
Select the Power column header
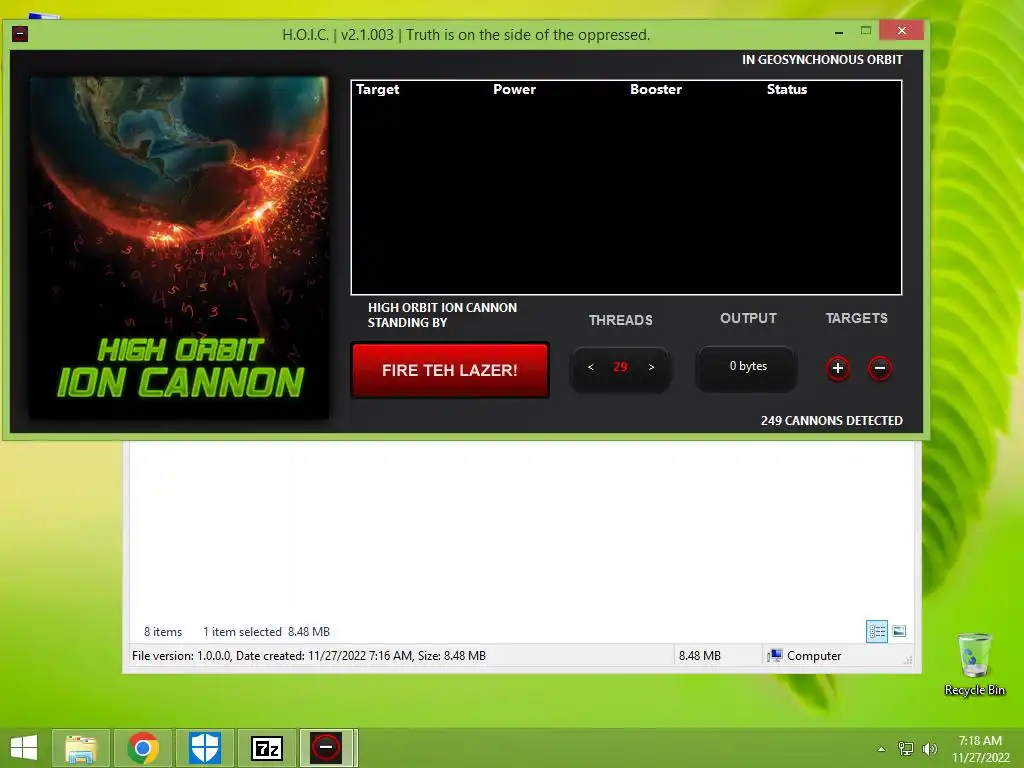point(514,89)
